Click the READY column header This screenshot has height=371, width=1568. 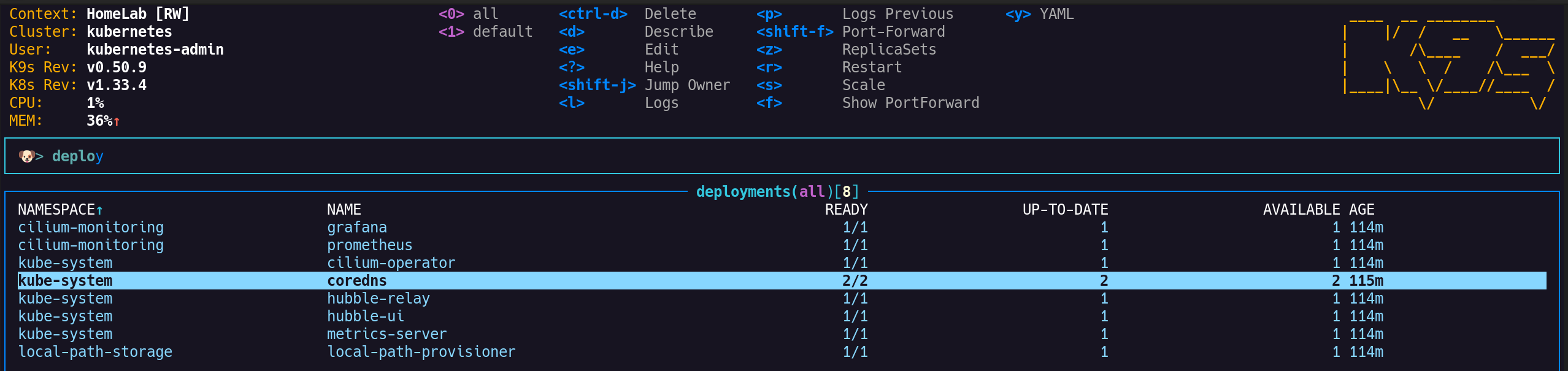click(x=847, y=210)
